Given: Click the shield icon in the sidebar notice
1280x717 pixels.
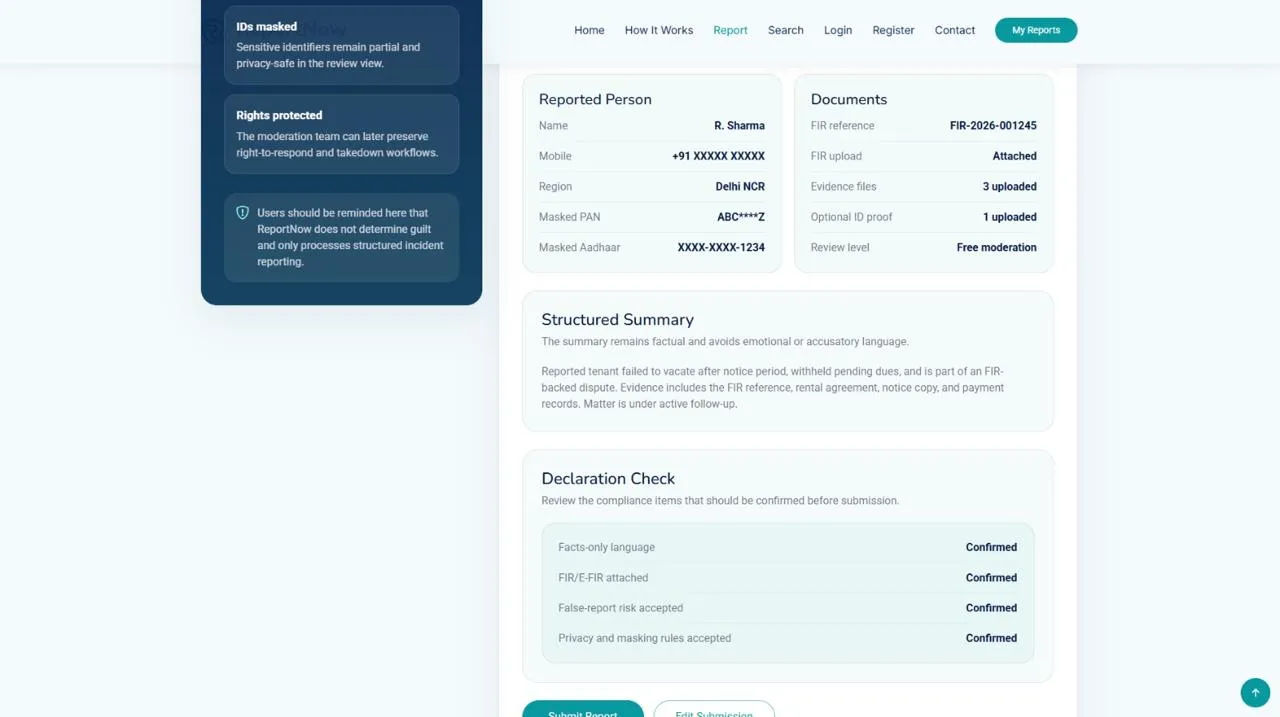Looking at the screenshot, I should coord(242,213).
